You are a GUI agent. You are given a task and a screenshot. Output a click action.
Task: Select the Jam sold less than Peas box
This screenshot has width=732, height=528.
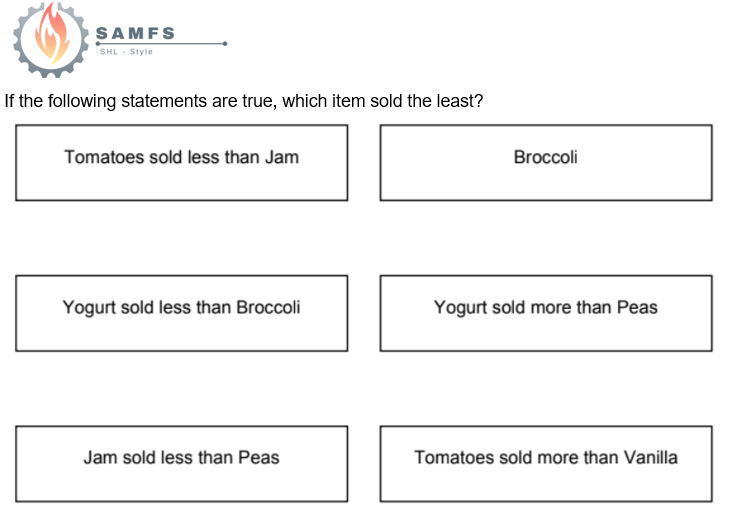[181, 464]
